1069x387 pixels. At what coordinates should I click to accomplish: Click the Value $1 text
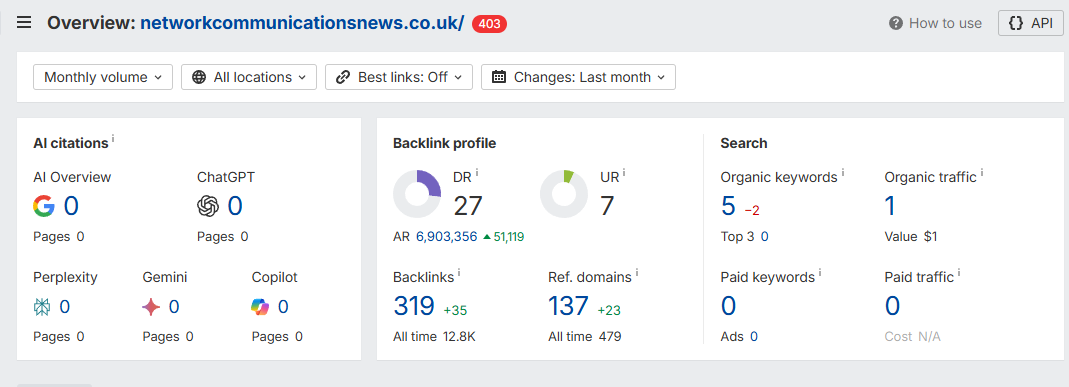[x=911, y=237]
